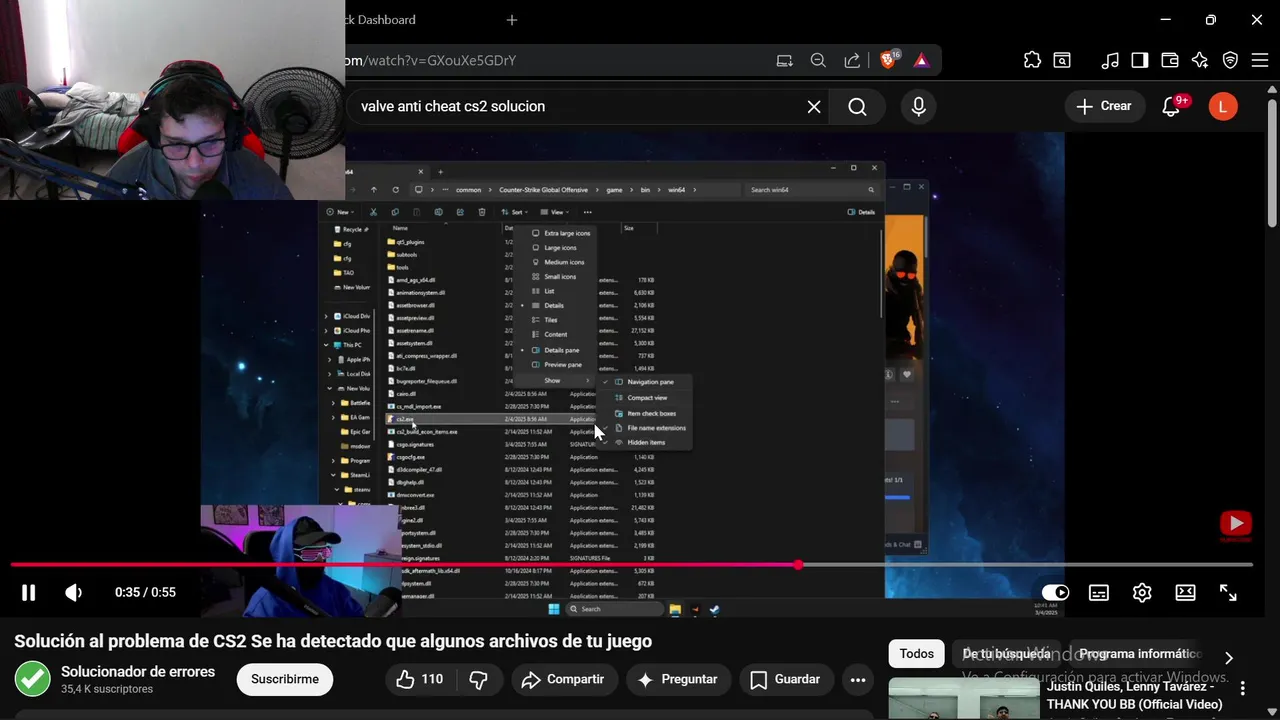Image resolution: width=1280 pixels, height=720 pixels.
Task: Click the page vertical scrollbar
Action: click(1272, 165)
